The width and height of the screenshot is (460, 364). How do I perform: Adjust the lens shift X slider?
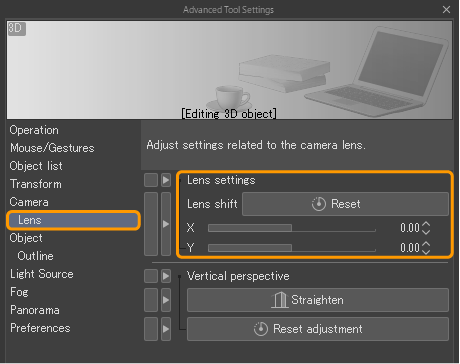(292, 228)
